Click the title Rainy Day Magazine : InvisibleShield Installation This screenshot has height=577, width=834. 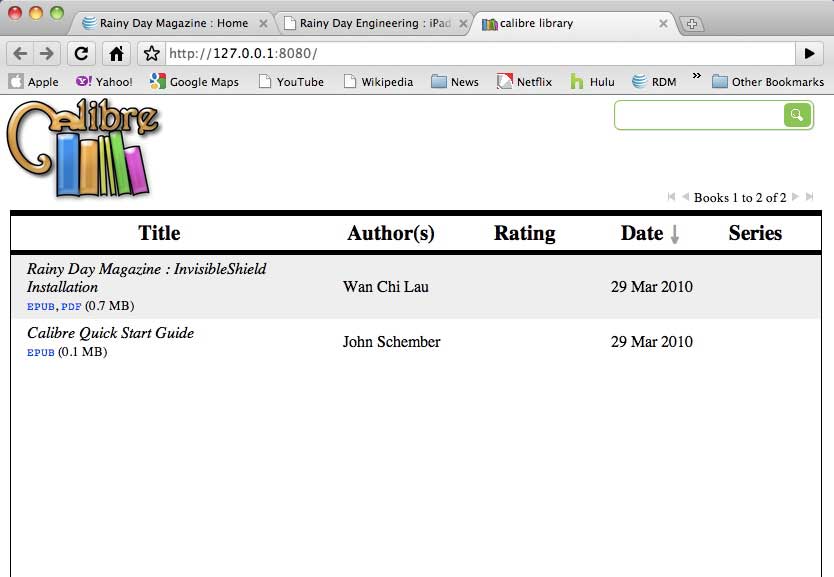[146, 278]
